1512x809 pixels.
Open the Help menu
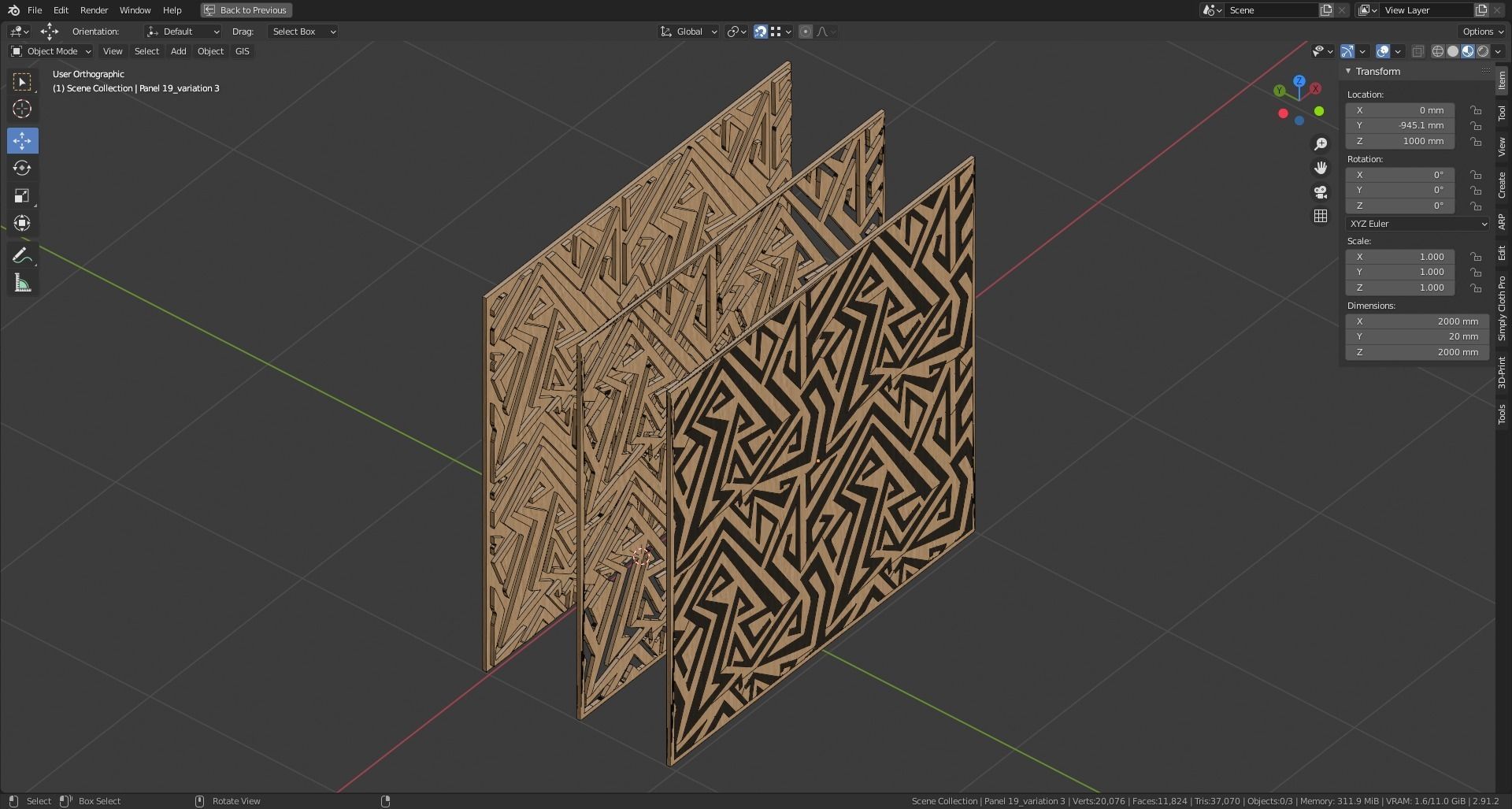172,10
